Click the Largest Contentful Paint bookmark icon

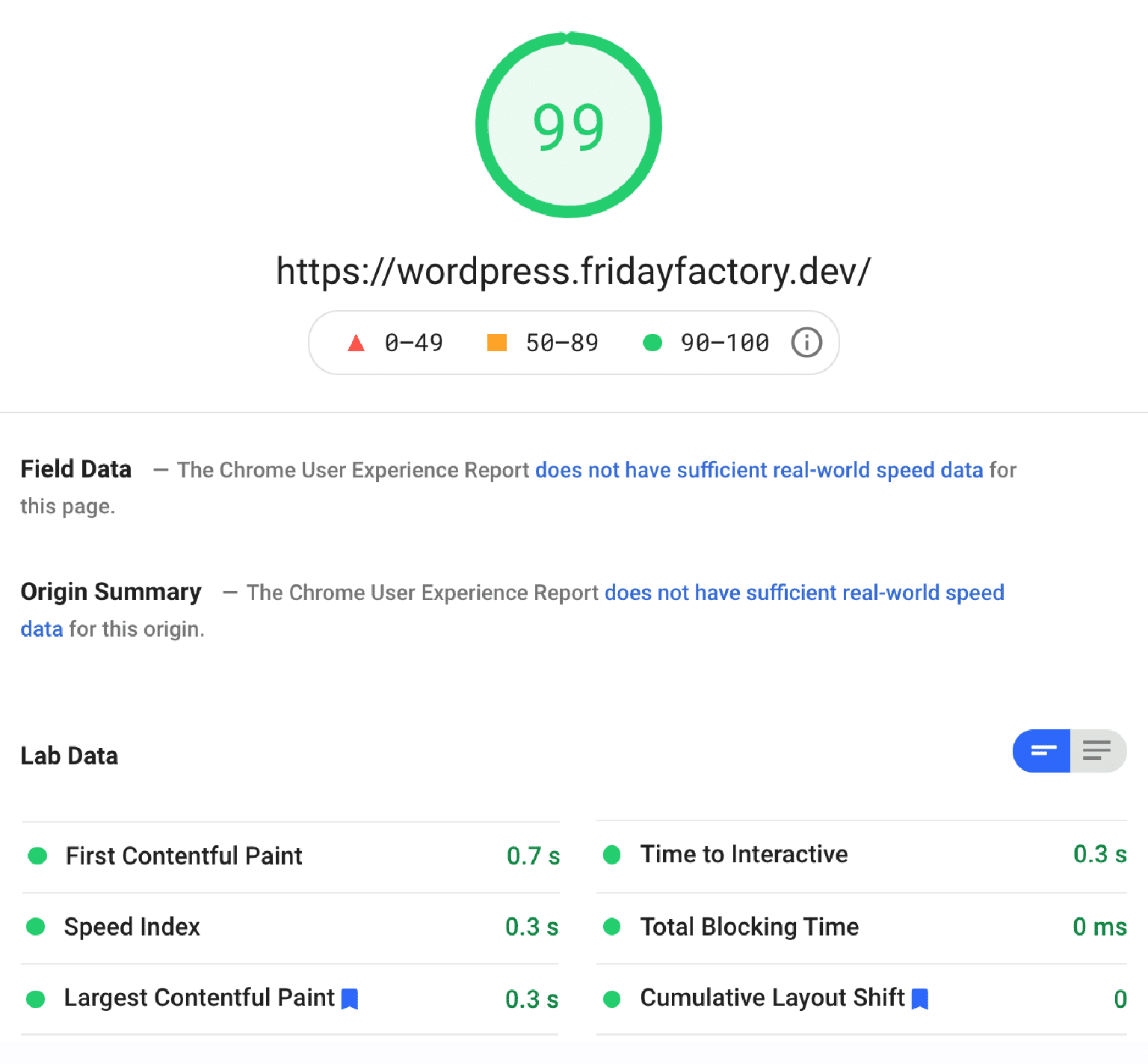[350, 999]
